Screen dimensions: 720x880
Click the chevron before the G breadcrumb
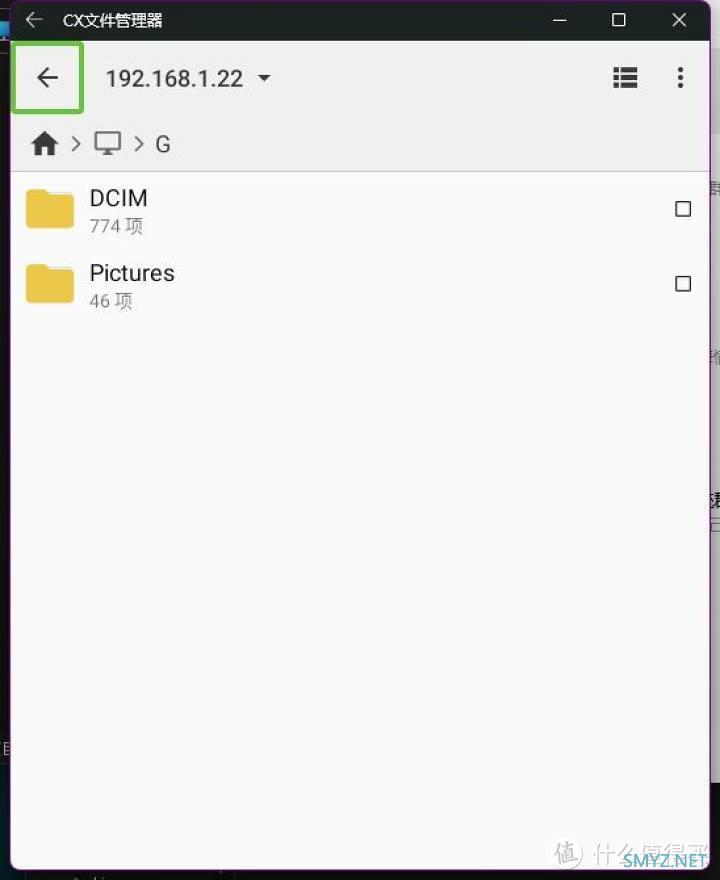pyautogui.click(x=139, y=144)
